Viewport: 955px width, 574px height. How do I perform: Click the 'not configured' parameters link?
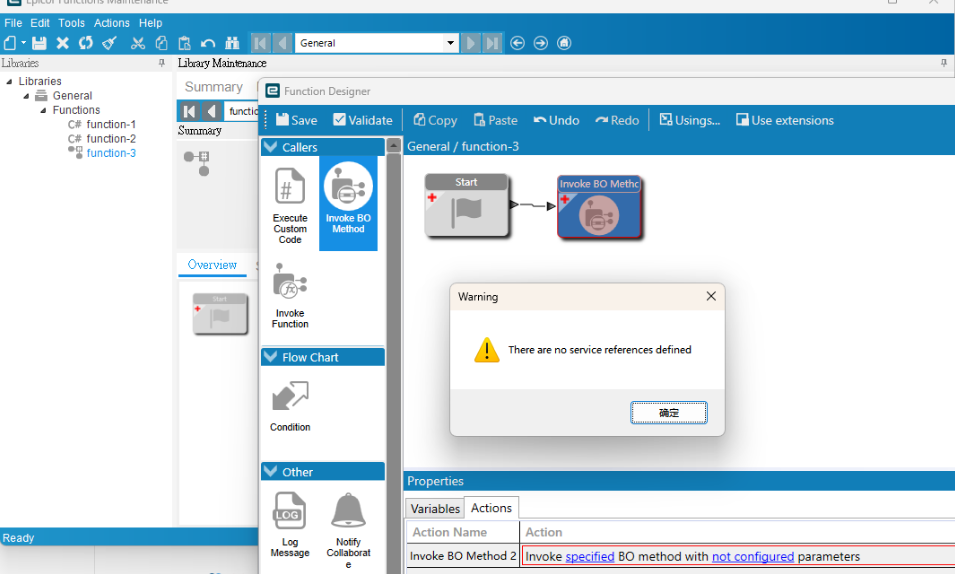[x=753, y=556]
